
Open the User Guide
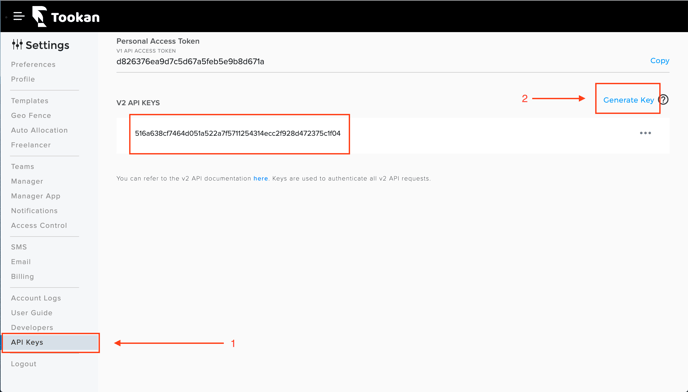[32, 313]
